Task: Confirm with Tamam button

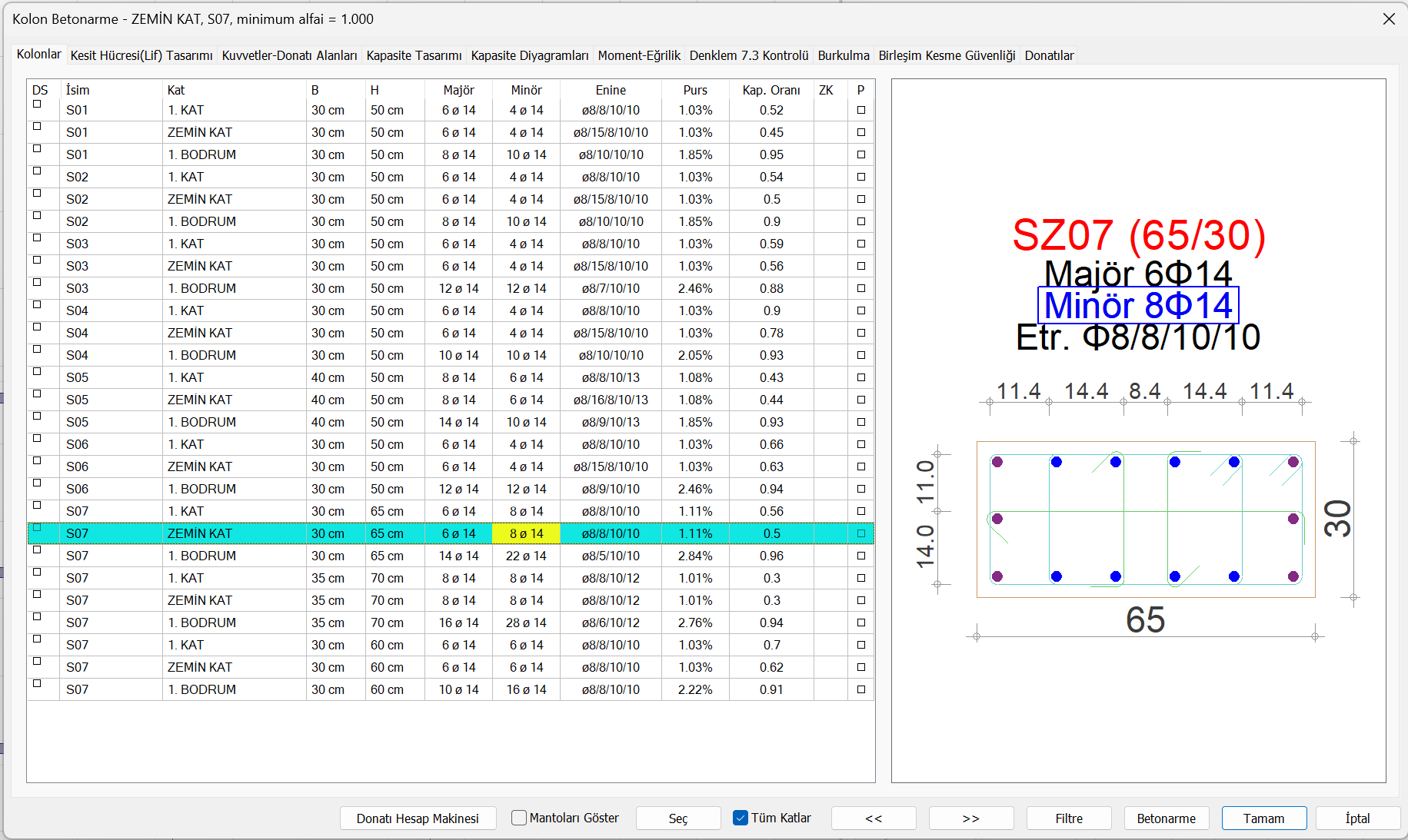Action: point(1264,818)
